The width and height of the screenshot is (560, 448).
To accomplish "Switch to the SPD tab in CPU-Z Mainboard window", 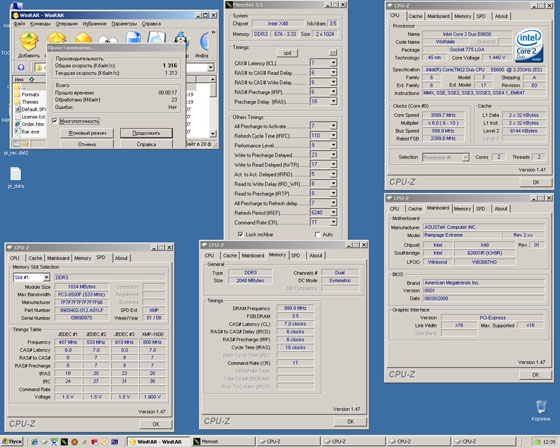I will [480, 209].
